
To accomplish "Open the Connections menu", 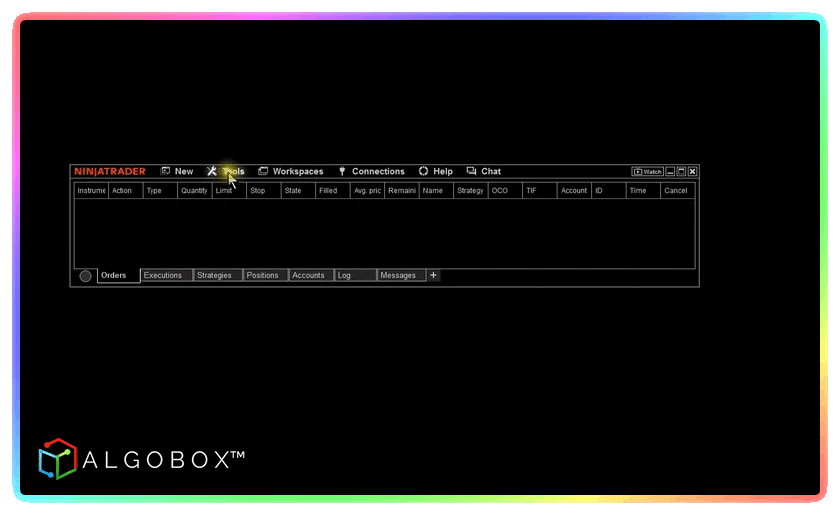I will (x=371, y=172).
